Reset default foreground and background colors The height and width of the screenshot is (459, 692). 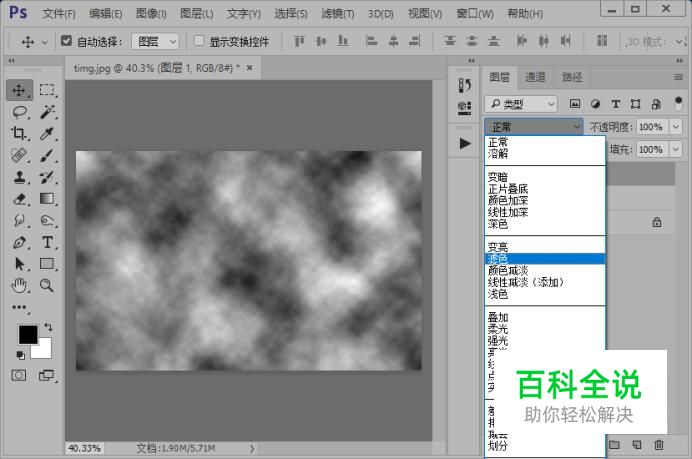click(x=20, y=354)
